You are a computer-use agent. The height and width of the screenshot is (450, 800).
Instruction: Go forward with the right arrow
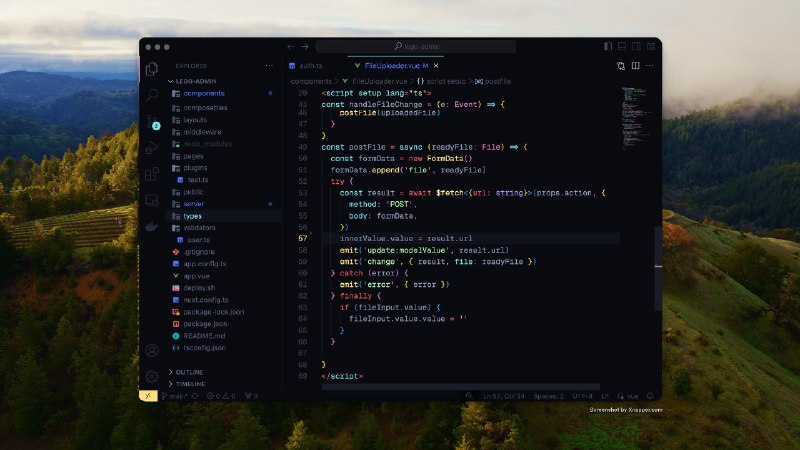point(305,47)
